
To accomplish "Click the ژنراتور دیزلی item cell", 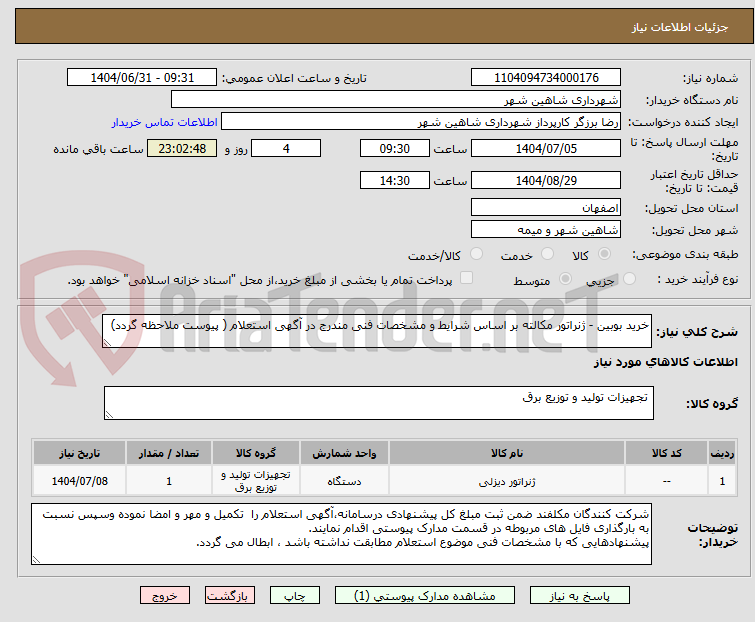I will click(507, 481).
